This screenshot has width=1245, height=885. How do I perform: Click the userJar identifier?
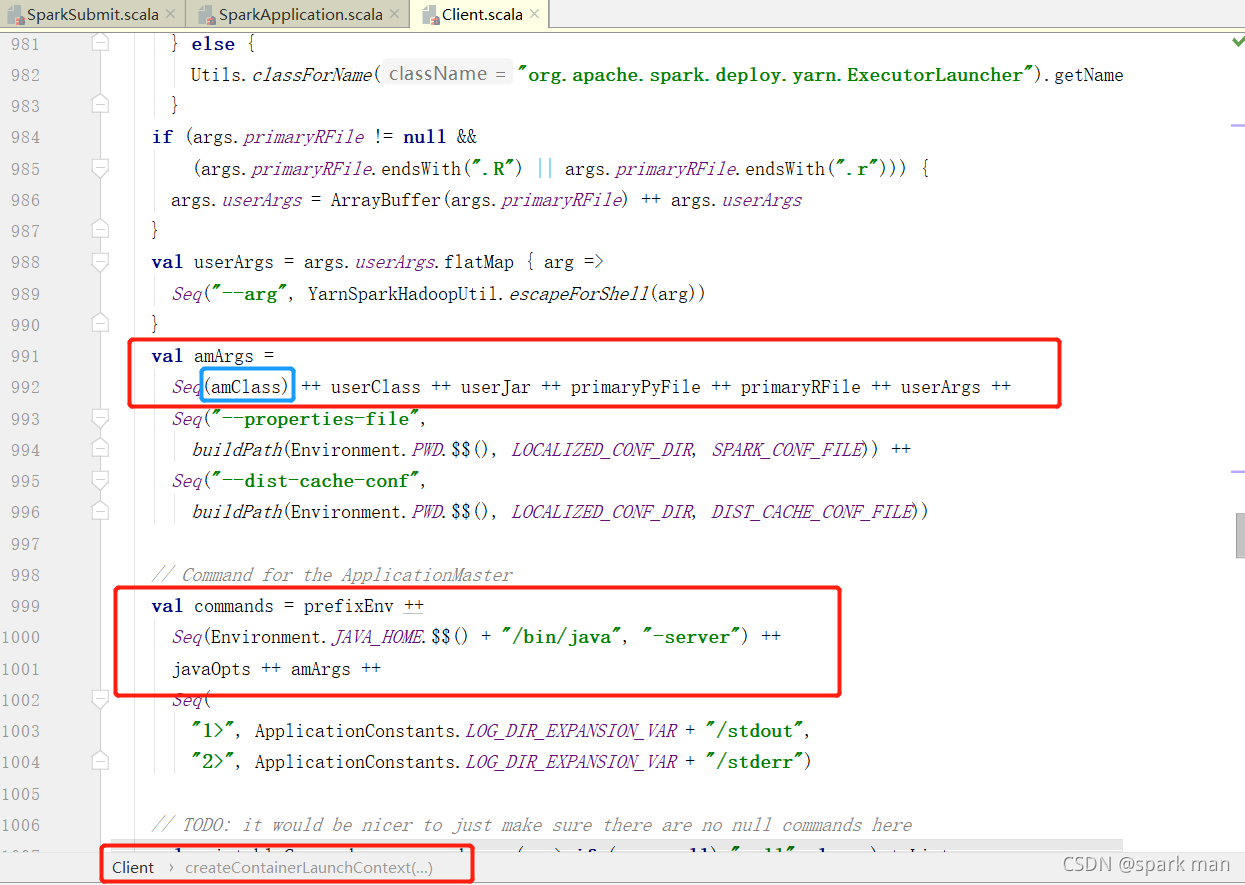pos(496,387)
